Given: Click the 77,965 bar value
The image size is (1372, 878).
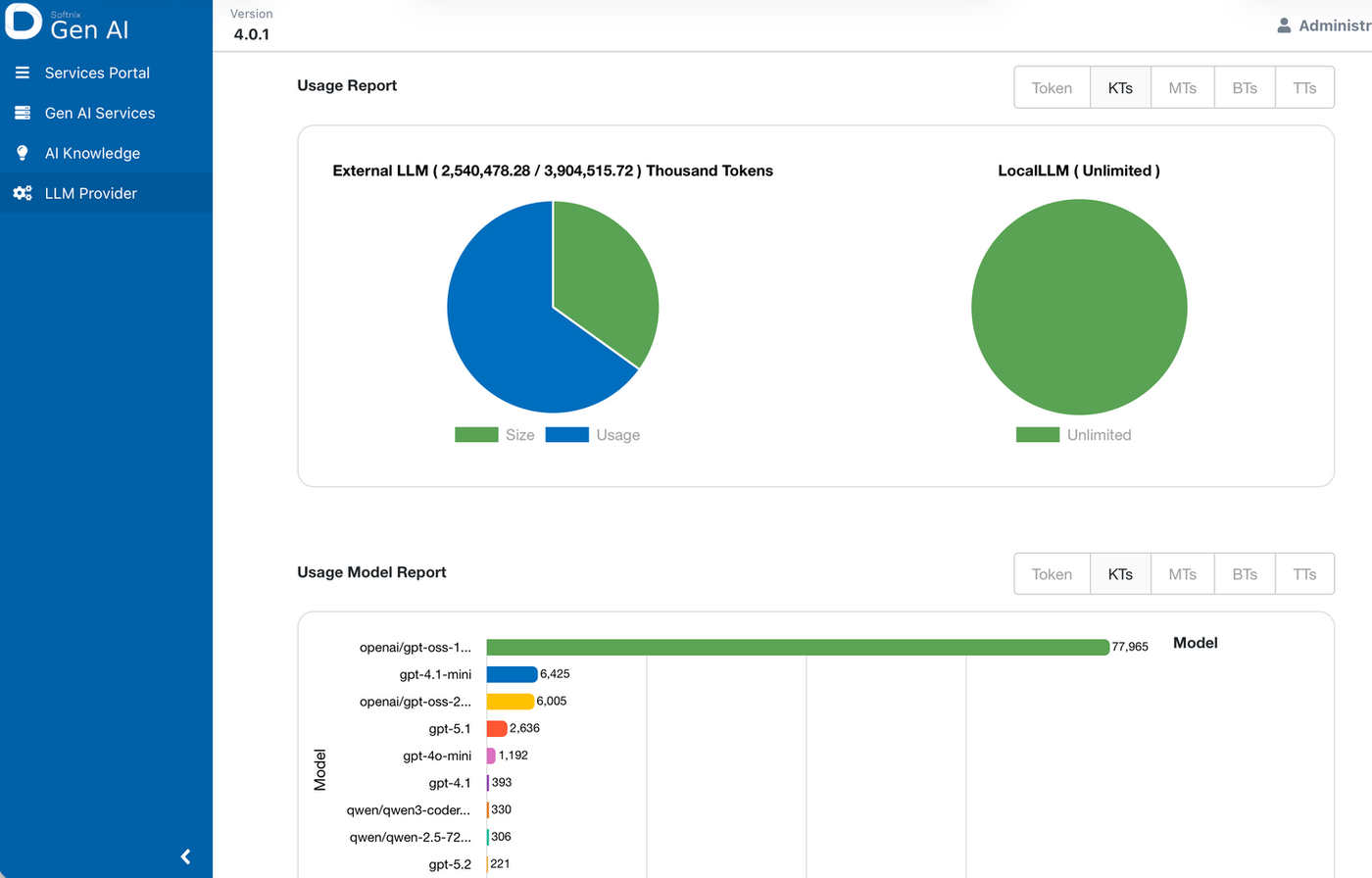Looking at the screenshot, I should coord(1130,647).
